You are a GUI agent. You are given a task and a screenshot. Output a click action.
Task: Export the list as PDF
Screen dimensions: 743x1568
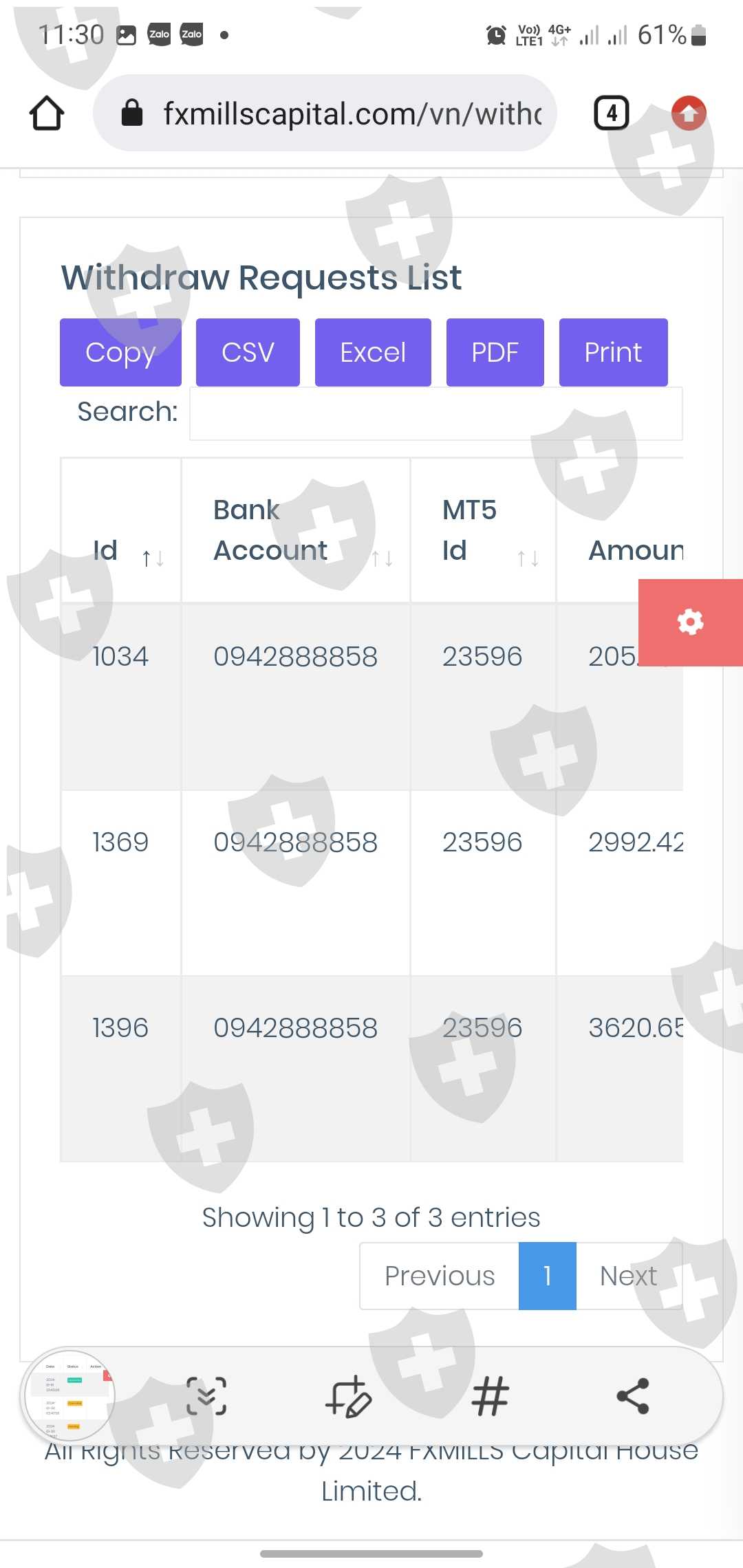(x=495, y=352)
